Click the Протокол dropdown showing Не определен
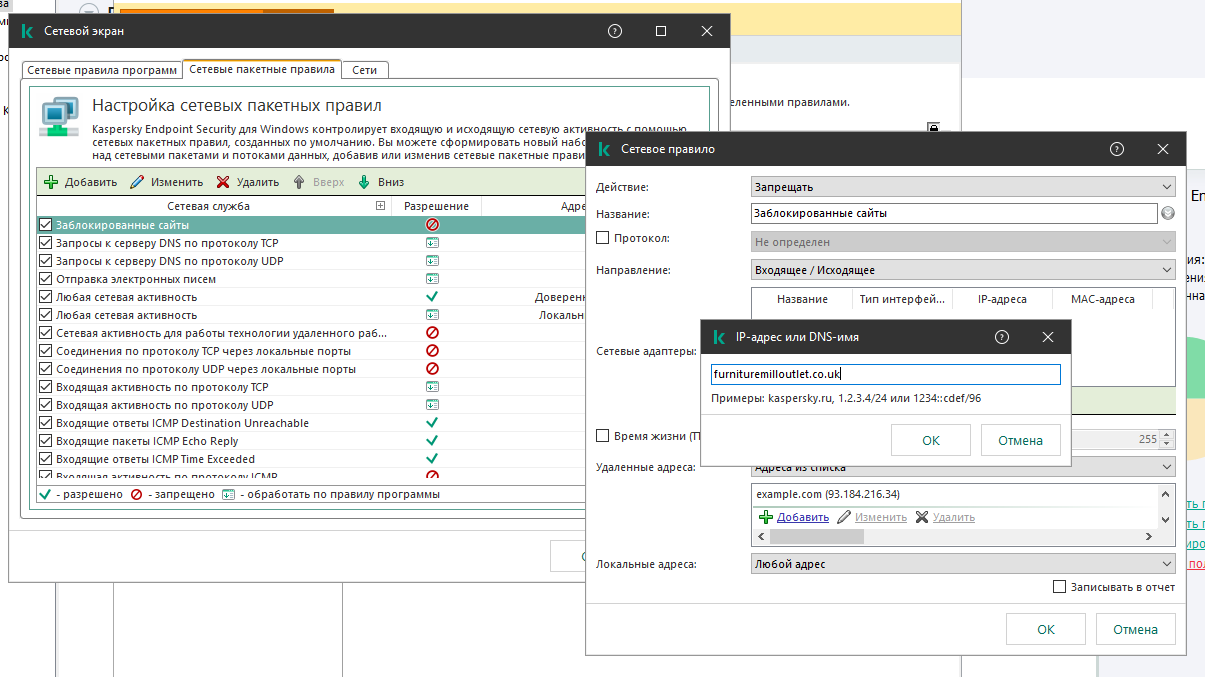 point(963,242)
